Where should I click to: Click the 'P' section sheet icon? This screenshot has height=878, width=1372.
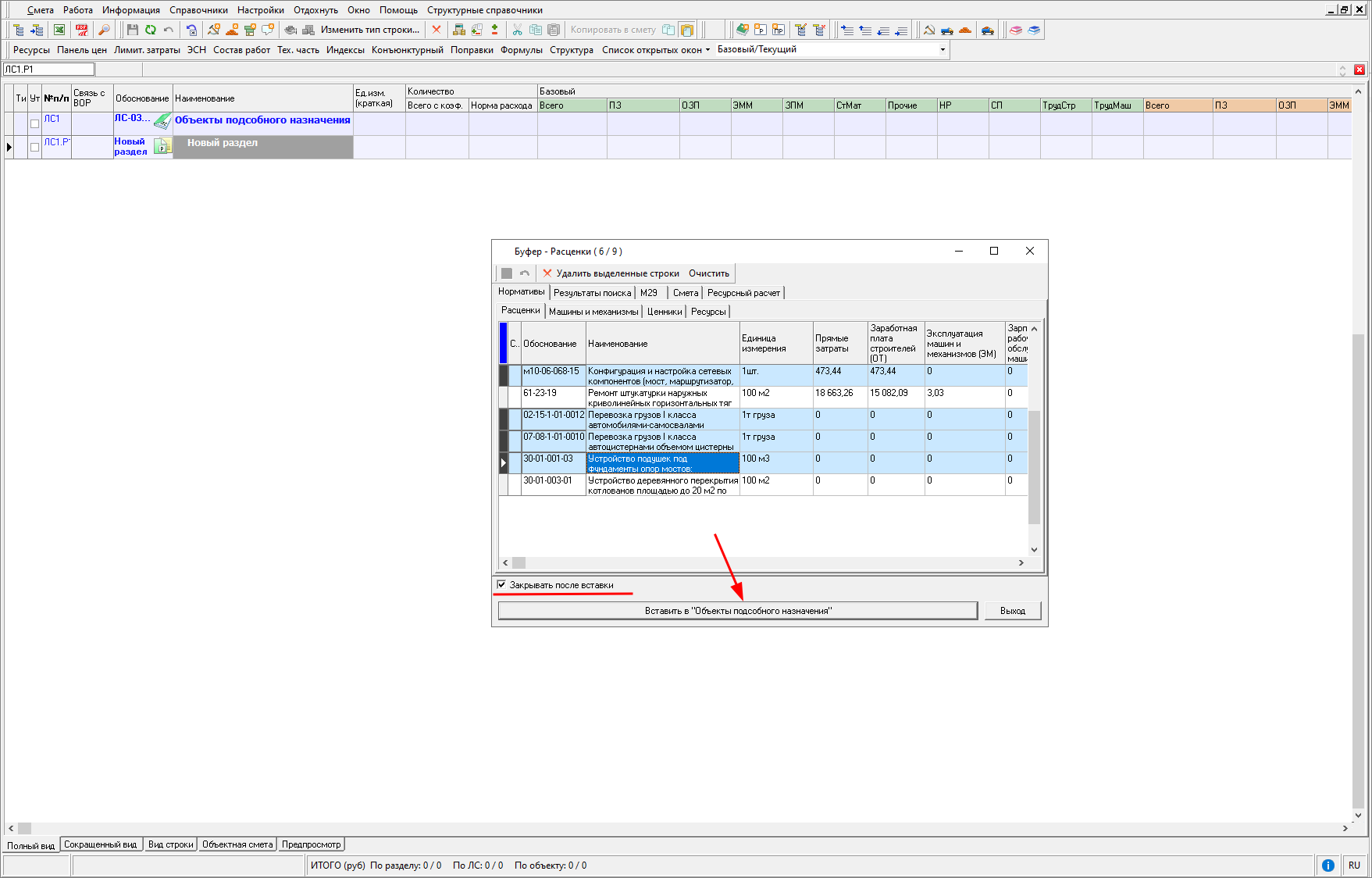760,30
